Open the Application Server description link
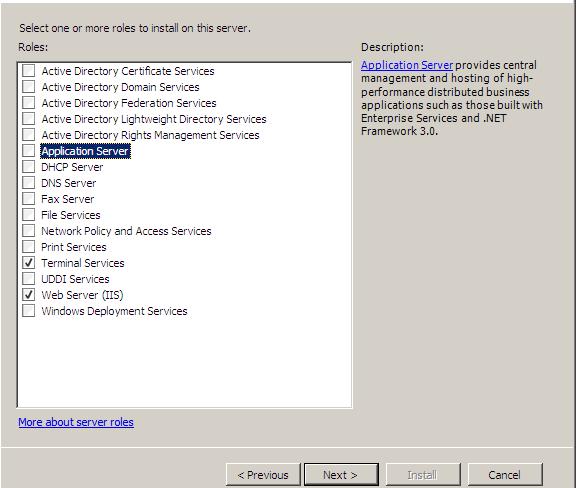This screenshot has height=488, width=576. [407, 65]
